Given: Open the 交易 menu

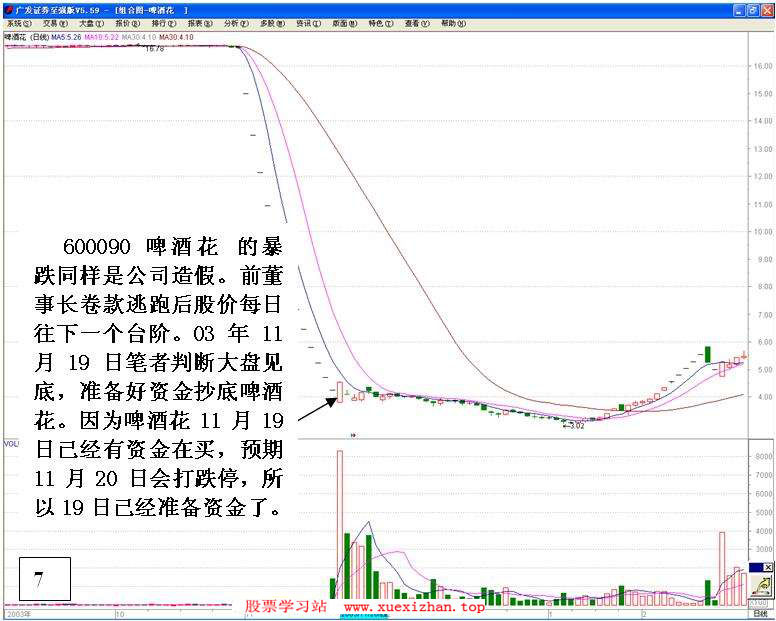Looking at the screenshot, I should point(55,23).
